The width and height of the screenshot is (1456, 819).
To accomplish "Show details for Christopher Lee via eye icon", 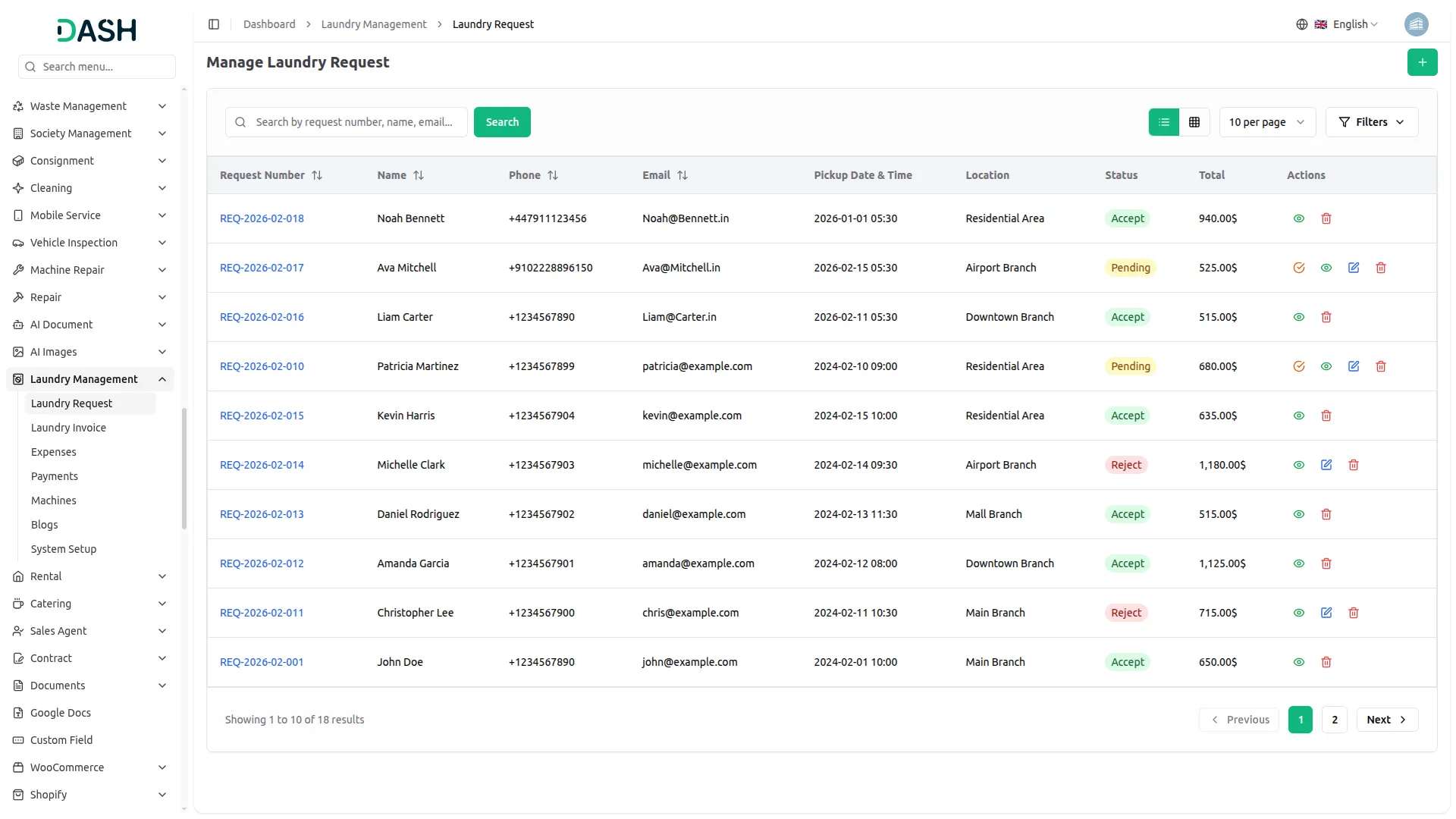I will pyautogui.click(x=1298, y=613).
